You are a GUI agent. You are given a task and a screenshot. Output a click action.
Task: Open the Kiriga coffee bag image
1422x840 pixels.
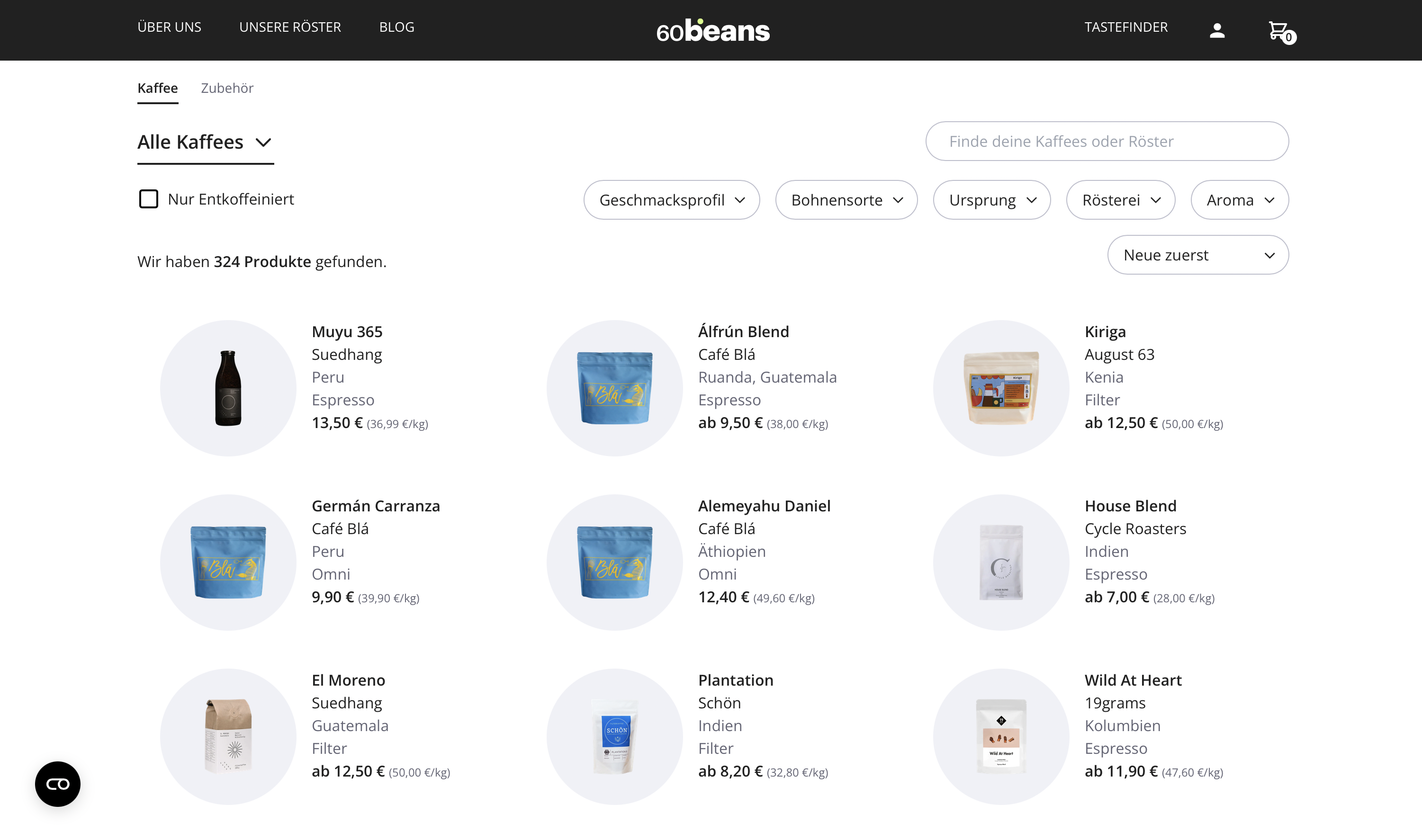coord(1001,388)
